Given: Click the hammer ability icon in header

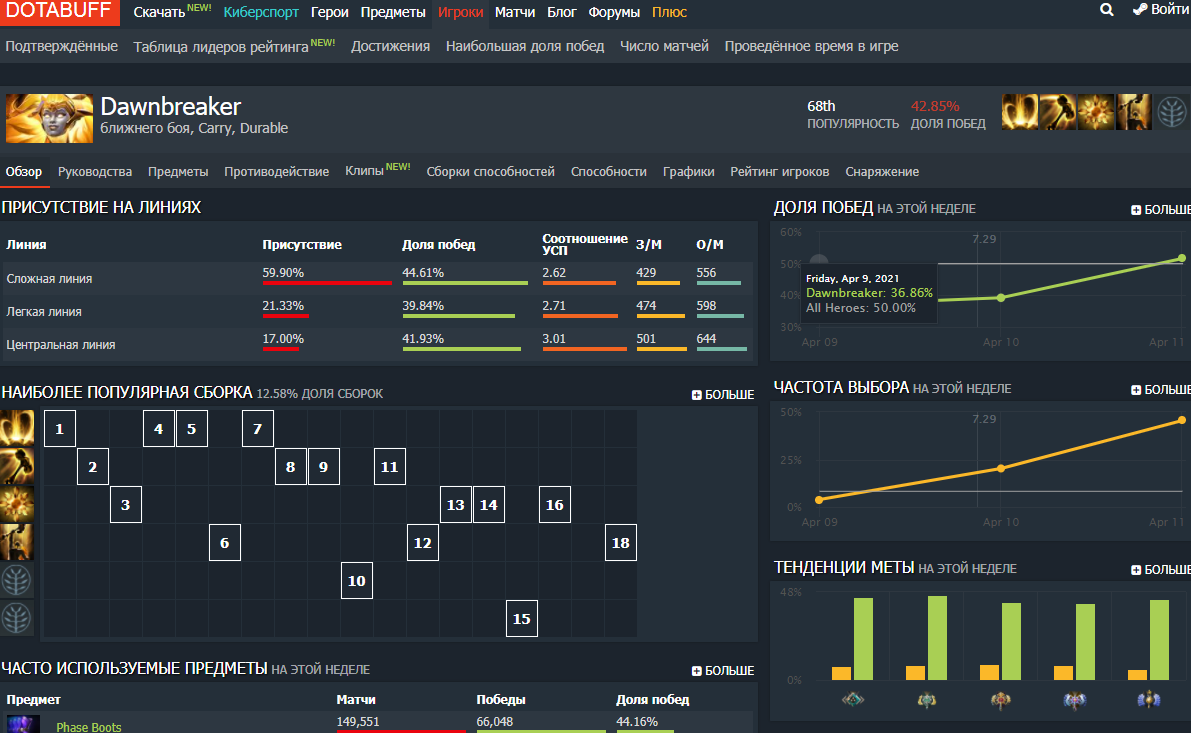Looking at the screenshot, I should coord(1057,112).
